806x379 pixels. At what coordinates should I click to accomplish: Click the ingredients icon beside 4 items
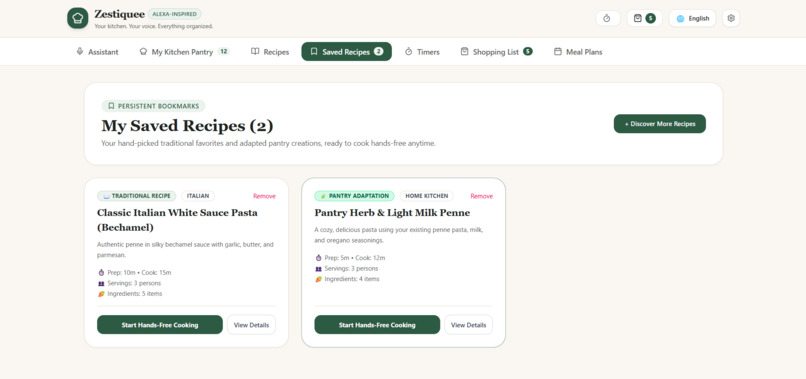coord(319,279)
